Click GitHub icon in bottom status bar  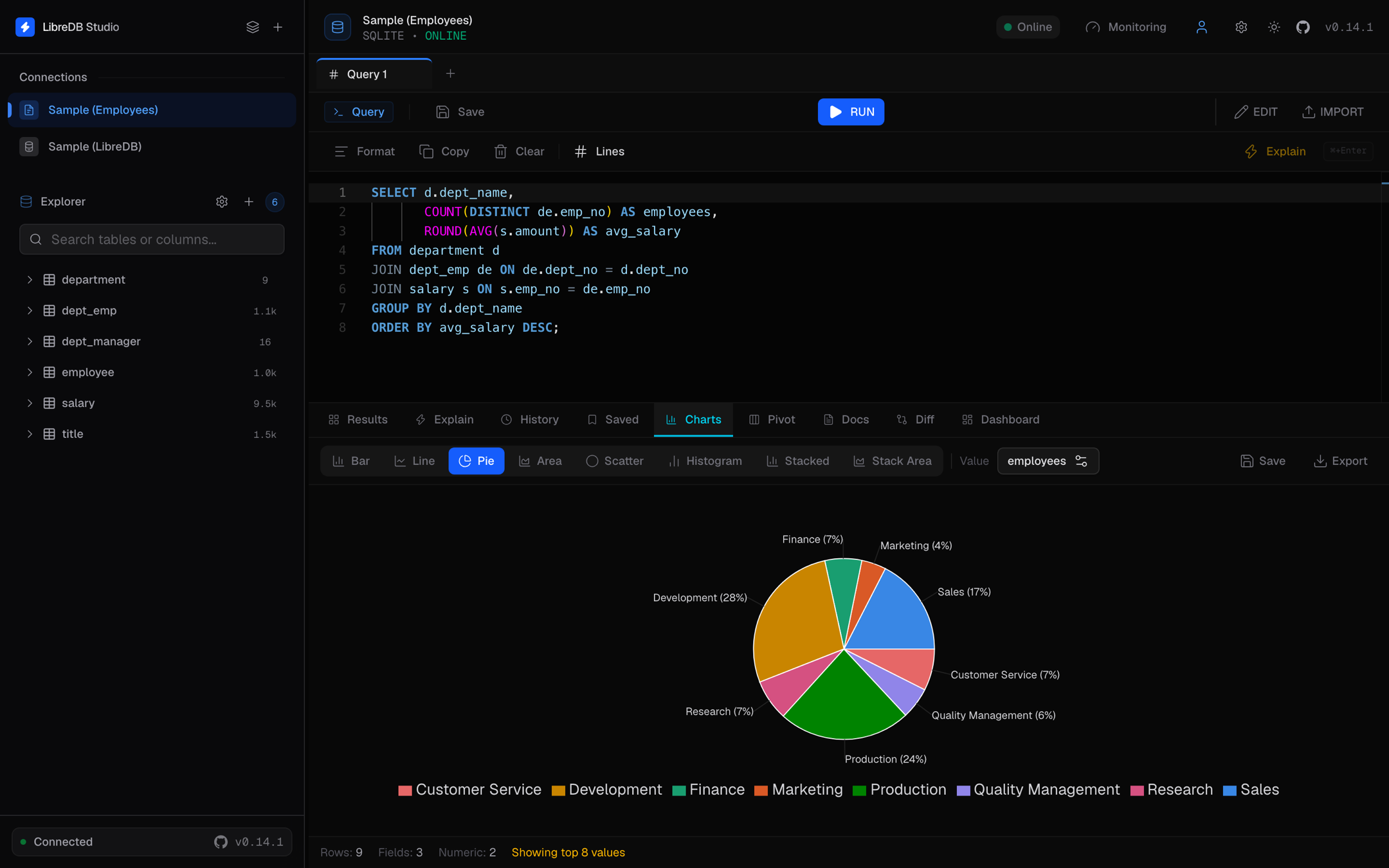click(221, 842)
